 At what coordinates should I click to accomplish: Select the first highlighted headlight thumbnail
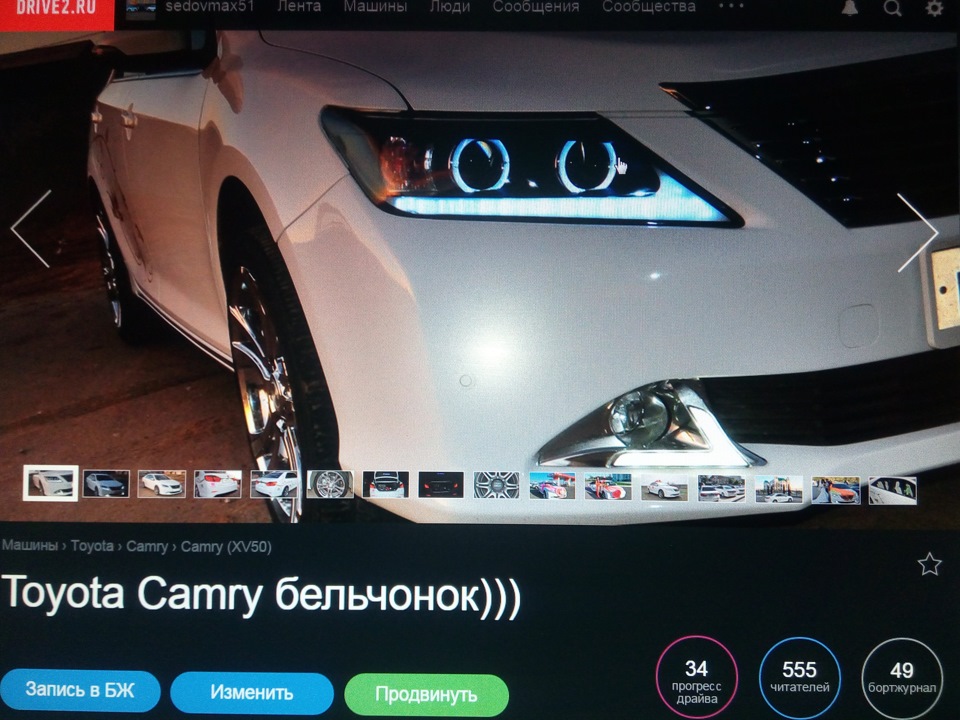(x=51, y=483)
